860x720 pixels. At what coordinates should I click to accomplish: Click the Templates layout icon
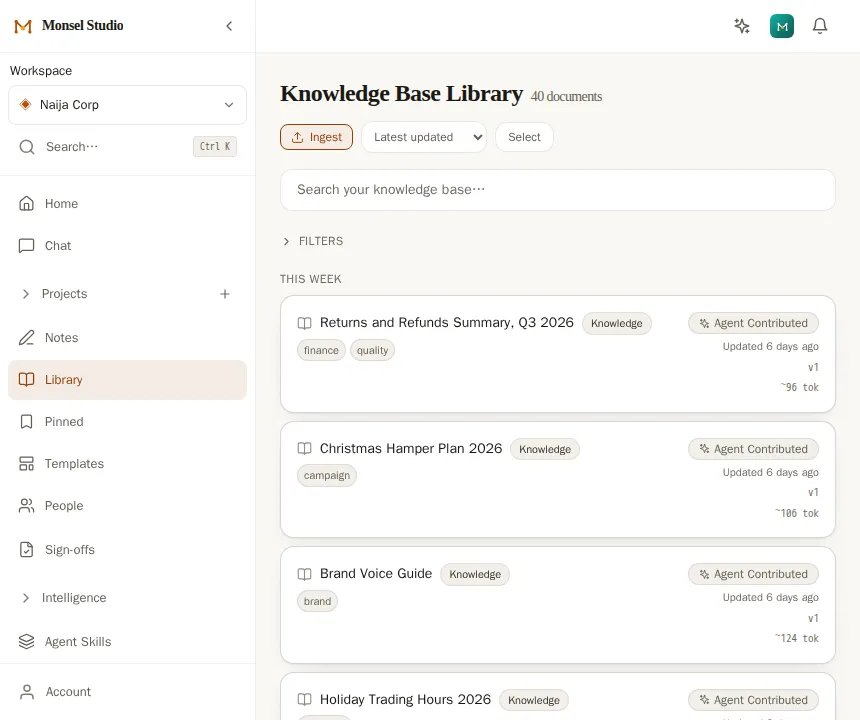point(26,463)
